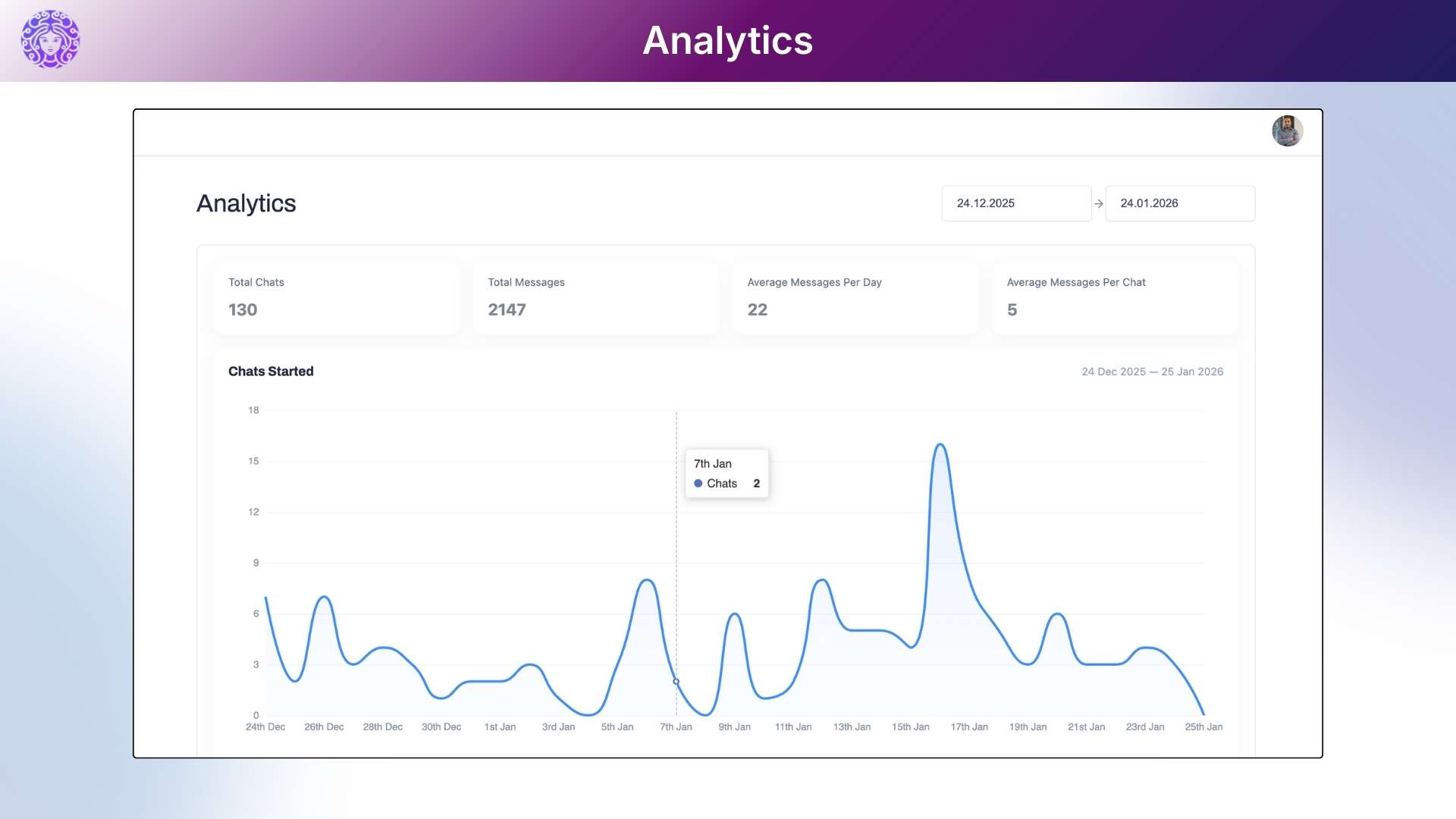
Task: Open the end date field 24.01.2026
Action: coord(1179,203)
